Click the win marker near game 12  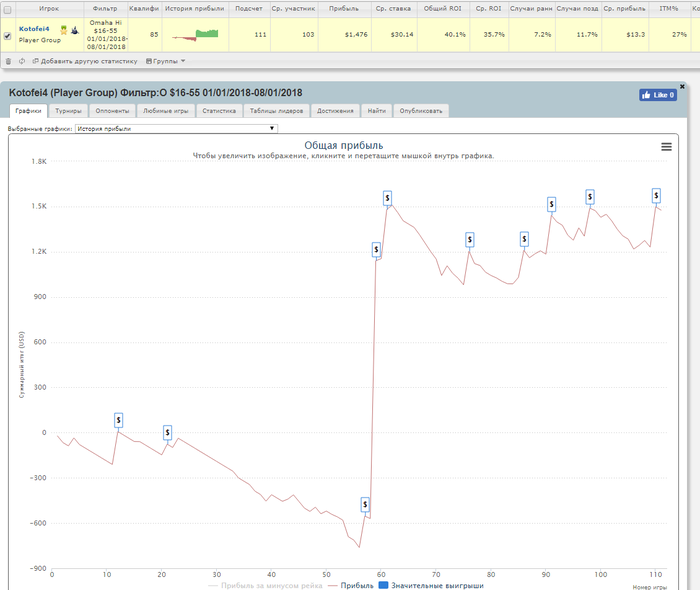click(x=118, y=420)
